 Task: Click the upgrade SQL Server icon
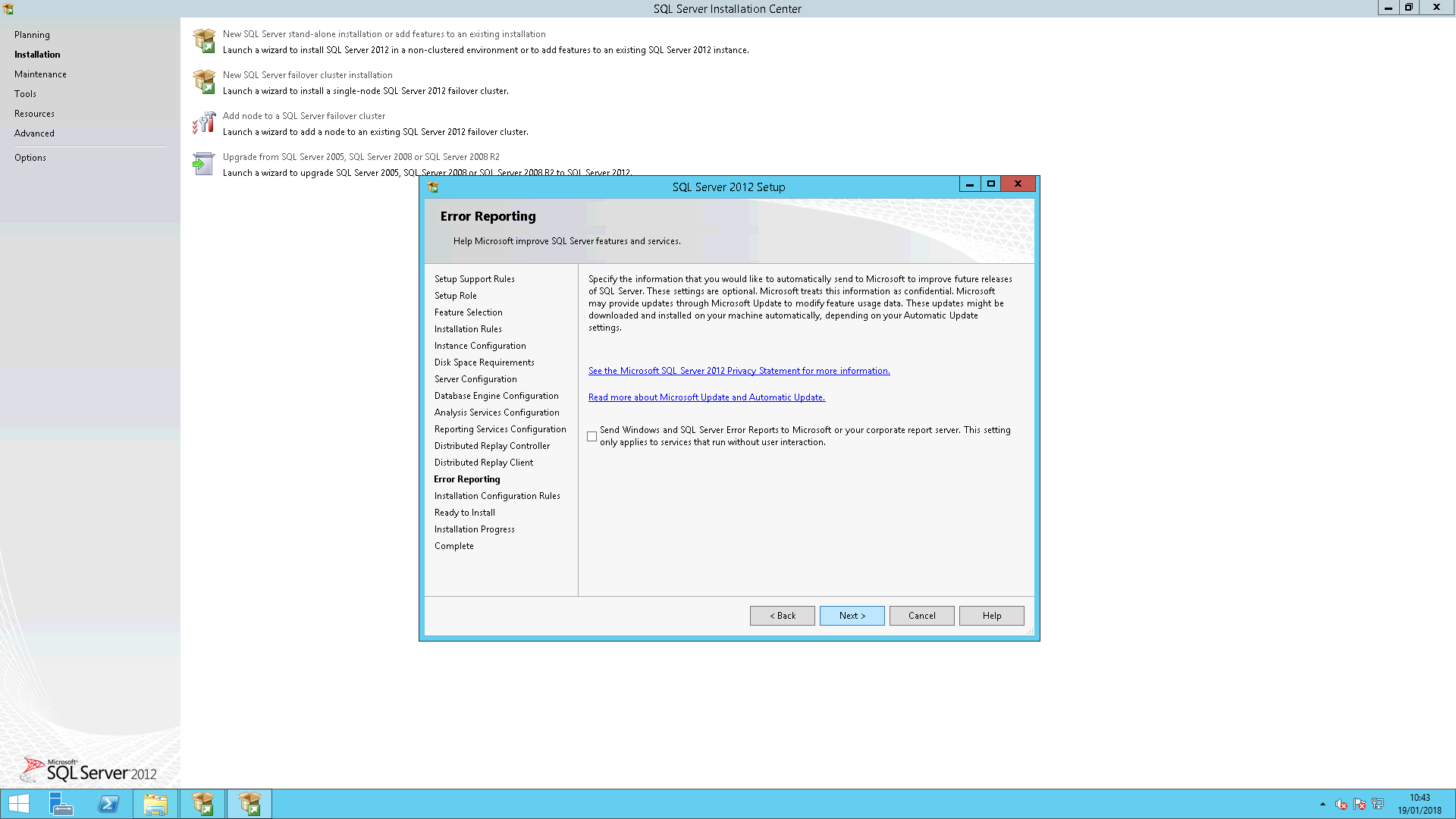pyautogui.click(x=204, y=164)
